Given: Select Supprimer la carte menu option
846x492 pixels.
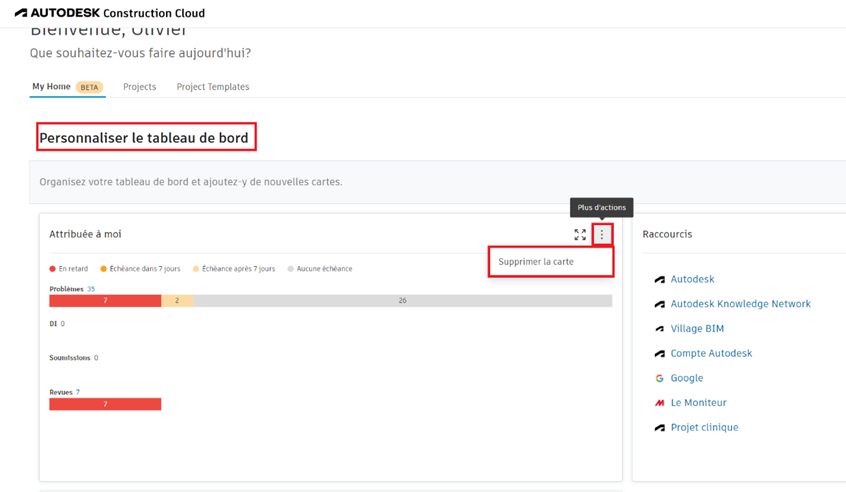Looking at the screenshot, I should 551,262.
